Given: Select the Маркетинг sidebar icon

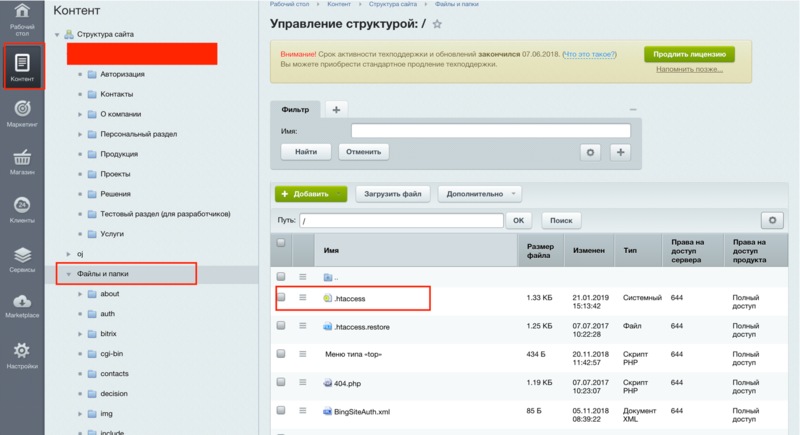Looking at the screenshot, I should click(22, 109).
